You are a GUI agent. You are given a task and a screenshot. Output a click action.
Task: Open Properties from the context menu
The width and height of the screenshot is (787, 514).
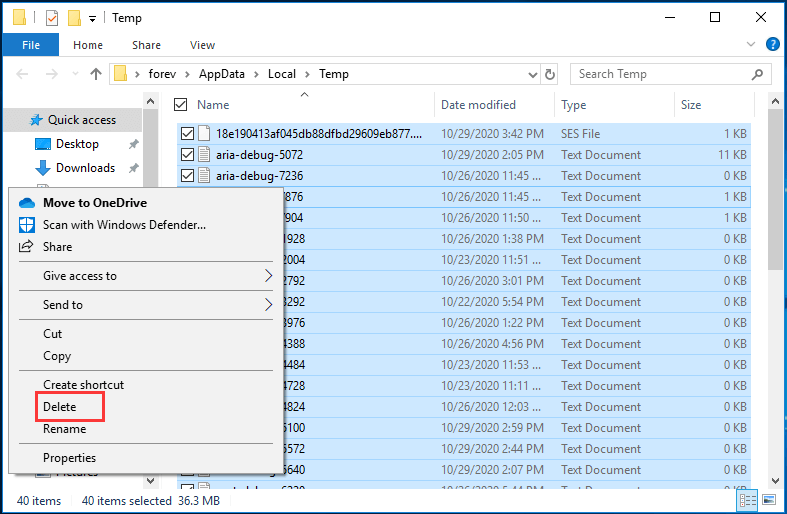tap(146, 458)
